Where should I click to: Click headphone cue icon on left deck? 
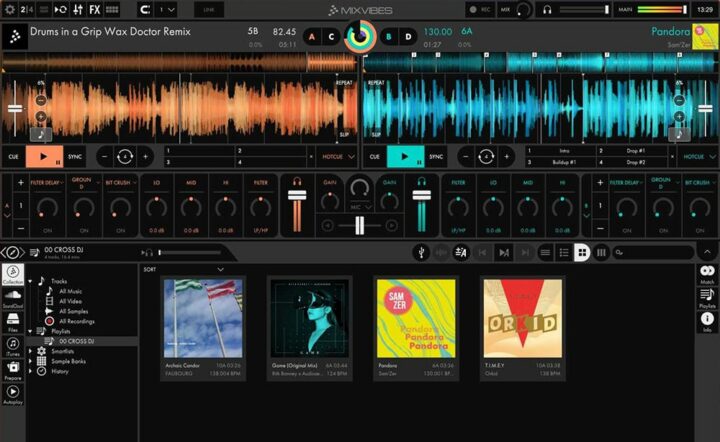pos(296,181)
